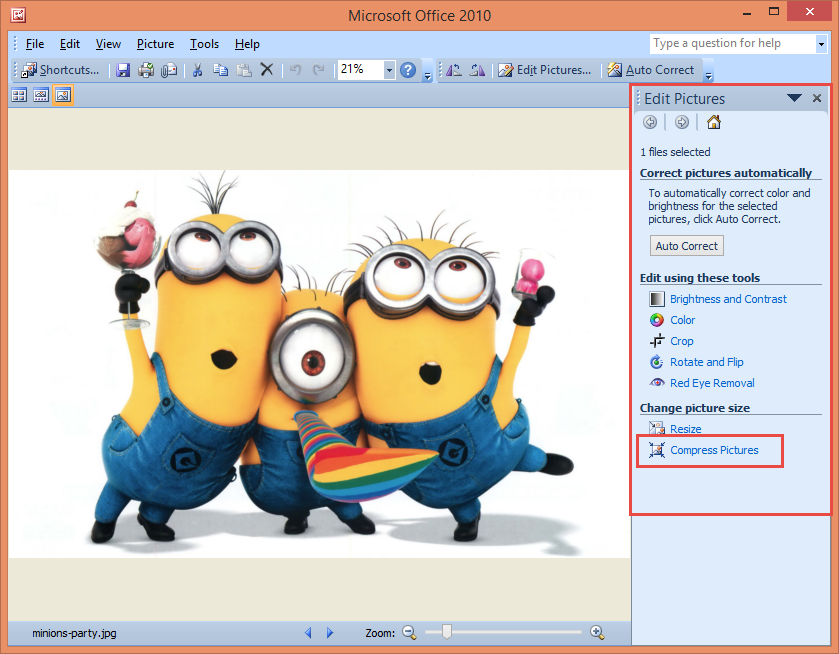Open the Rotate and Flip tool

pyautogui.click(x=707, y=362)
